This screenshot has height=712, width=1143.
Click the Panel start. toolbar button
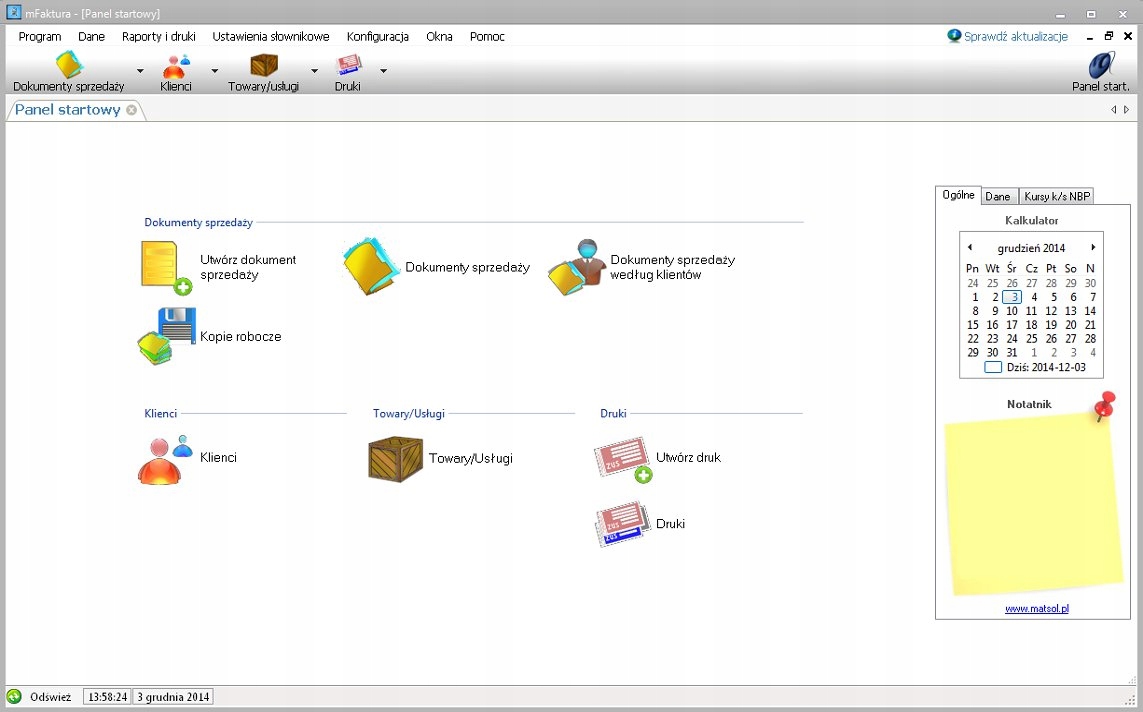pos(1100,72)
